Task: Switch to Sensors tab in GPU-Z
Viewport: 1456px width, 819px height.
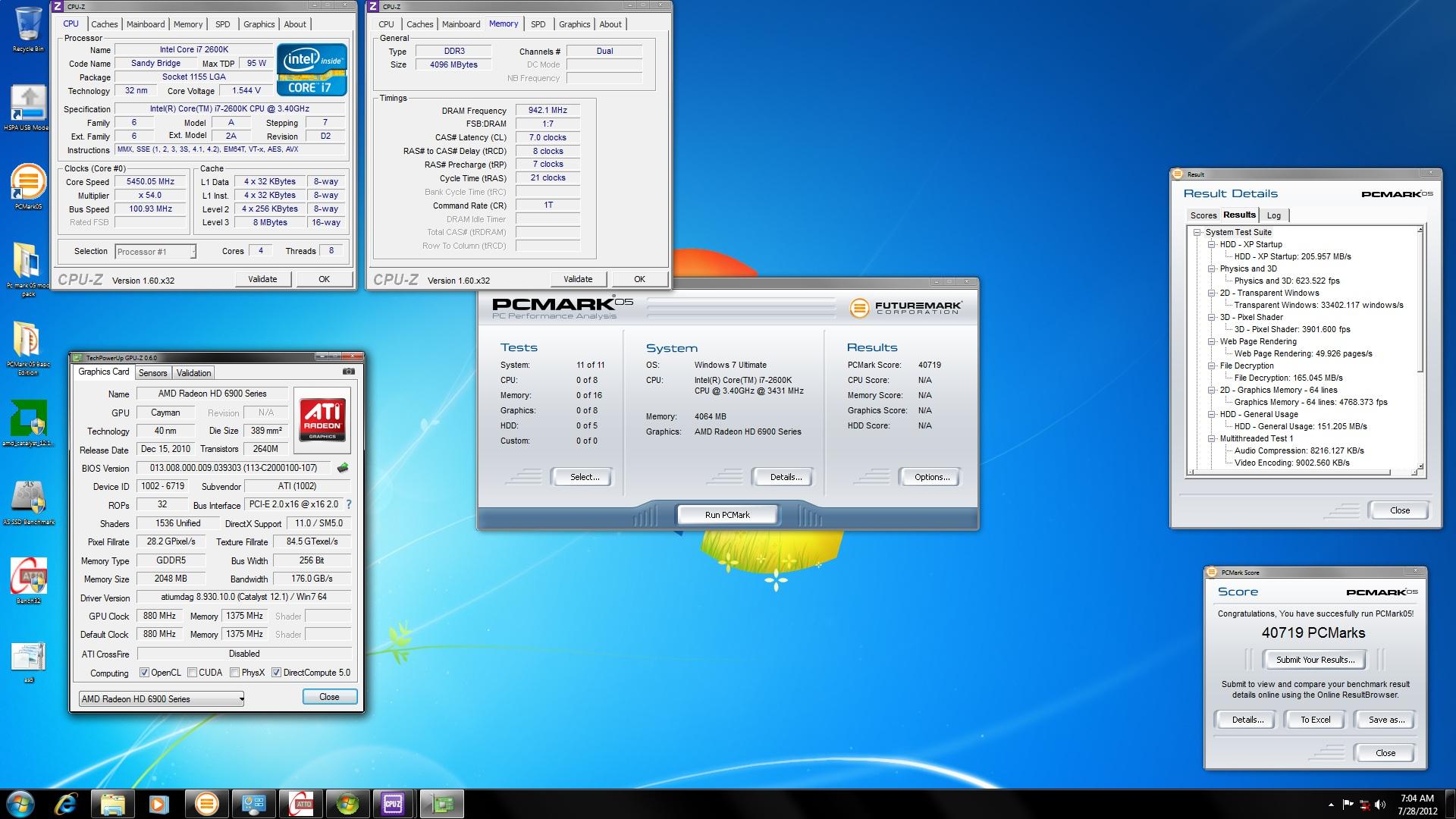Action: (152, 373)
